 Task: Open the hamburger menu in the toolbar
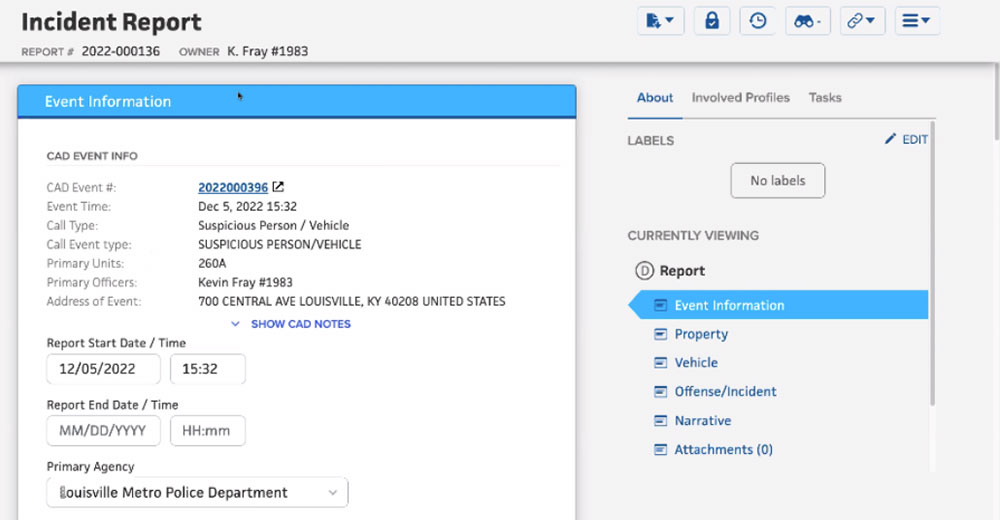917,21
